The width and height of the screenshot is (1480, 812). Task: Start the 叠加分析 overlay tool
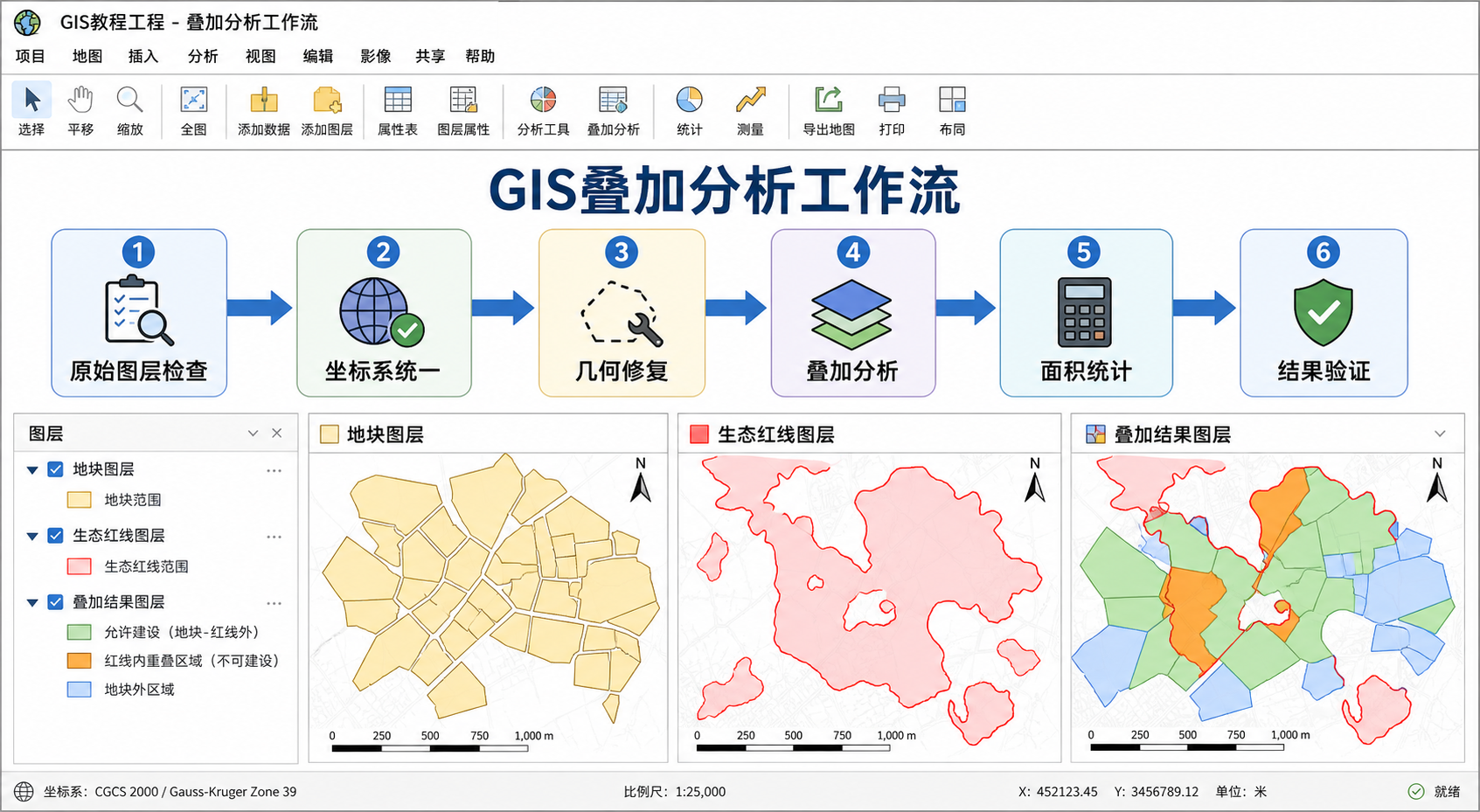[613, 110]
